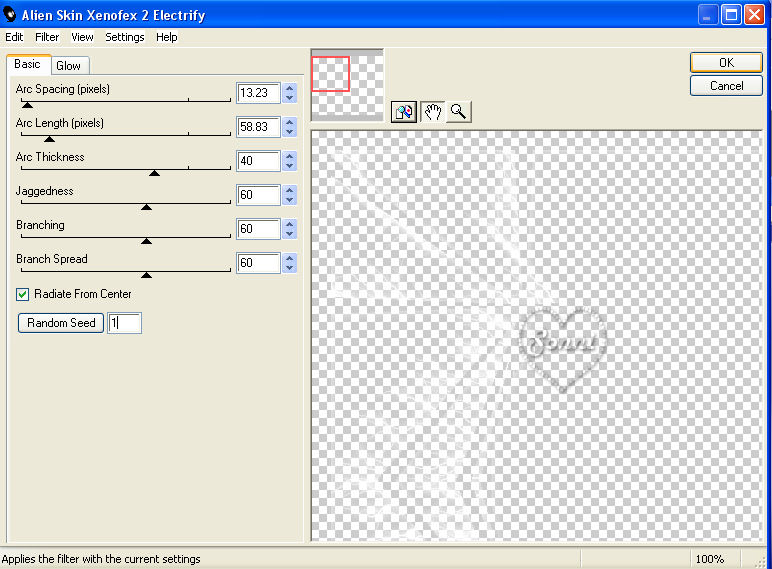772x569 pixels.
Task: Click the Arc Spacing slider handle
Action: tap(28, 105)
